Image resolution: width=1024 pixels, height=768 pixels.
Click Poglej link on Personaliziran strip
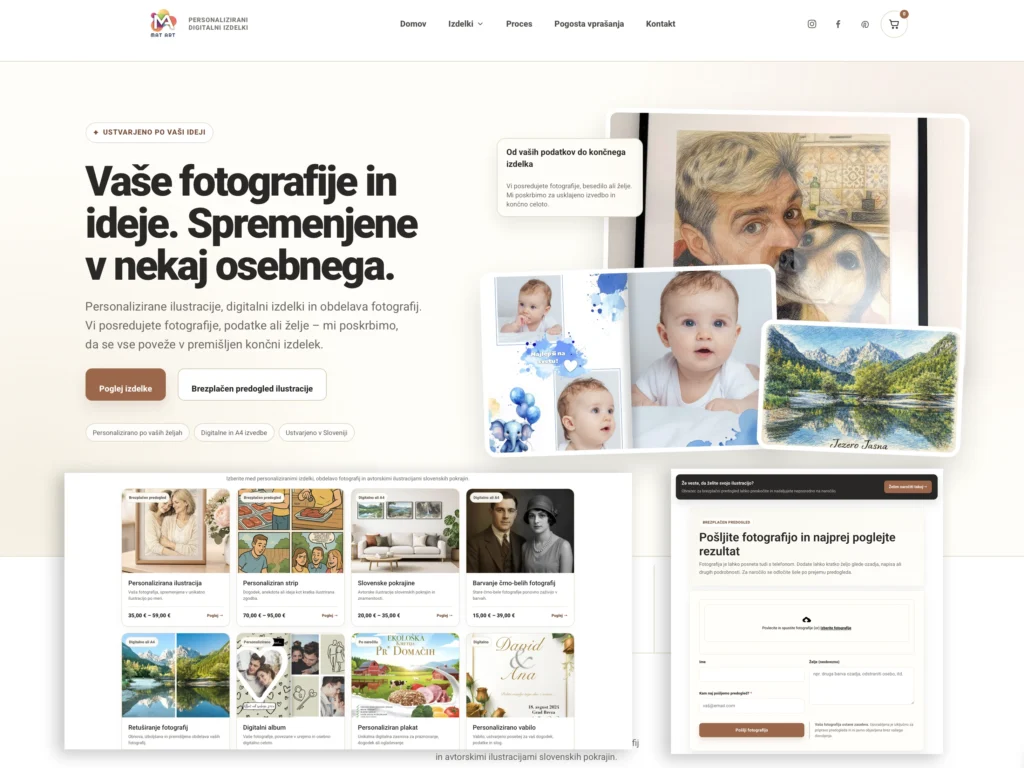pyautogui.click(x=330, y=615)
